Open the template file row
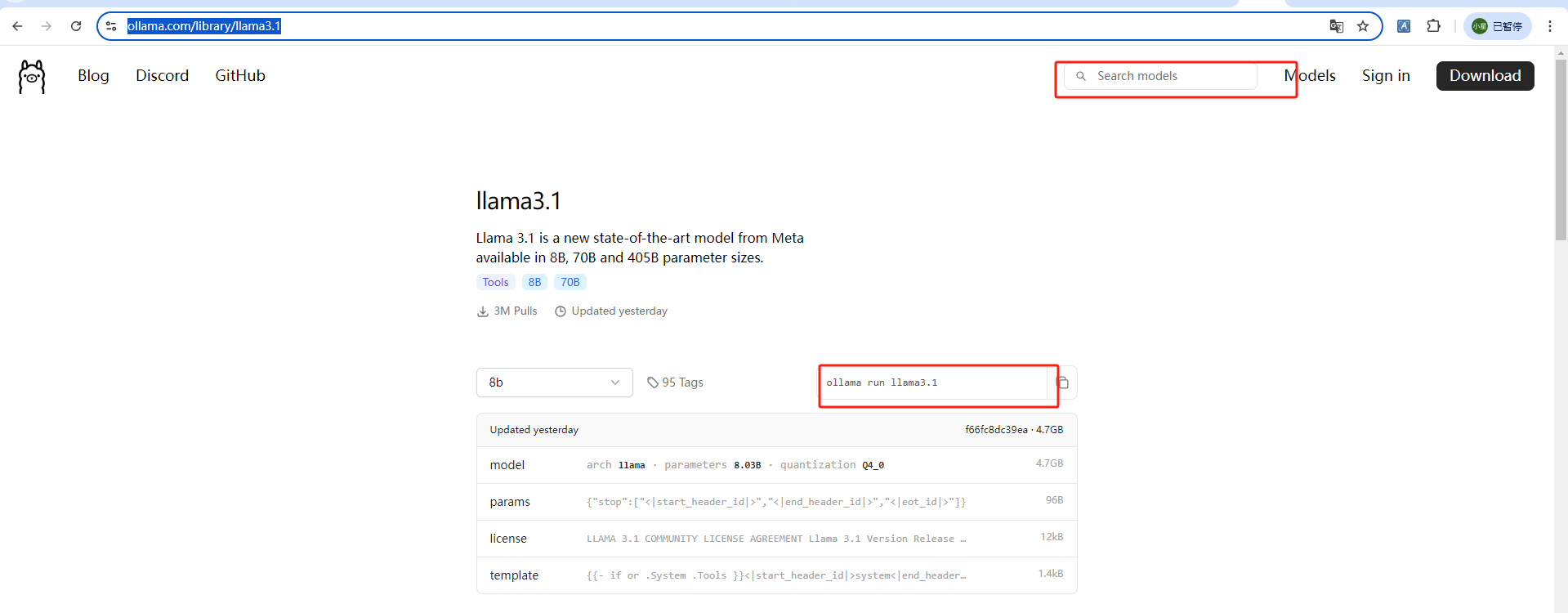 pyautogui.click(x=776, y=575)
